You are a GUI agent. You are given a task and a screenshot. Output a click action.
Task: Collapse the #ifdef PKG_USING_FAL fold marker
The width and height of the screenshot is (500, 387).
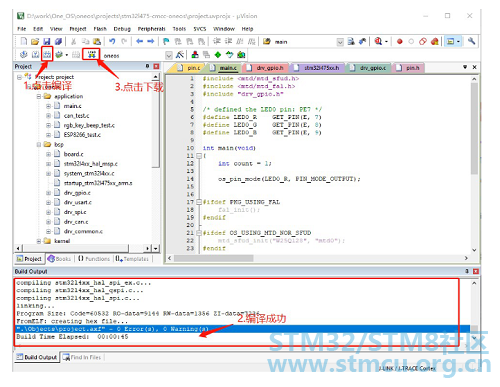(x=199, y=202)
